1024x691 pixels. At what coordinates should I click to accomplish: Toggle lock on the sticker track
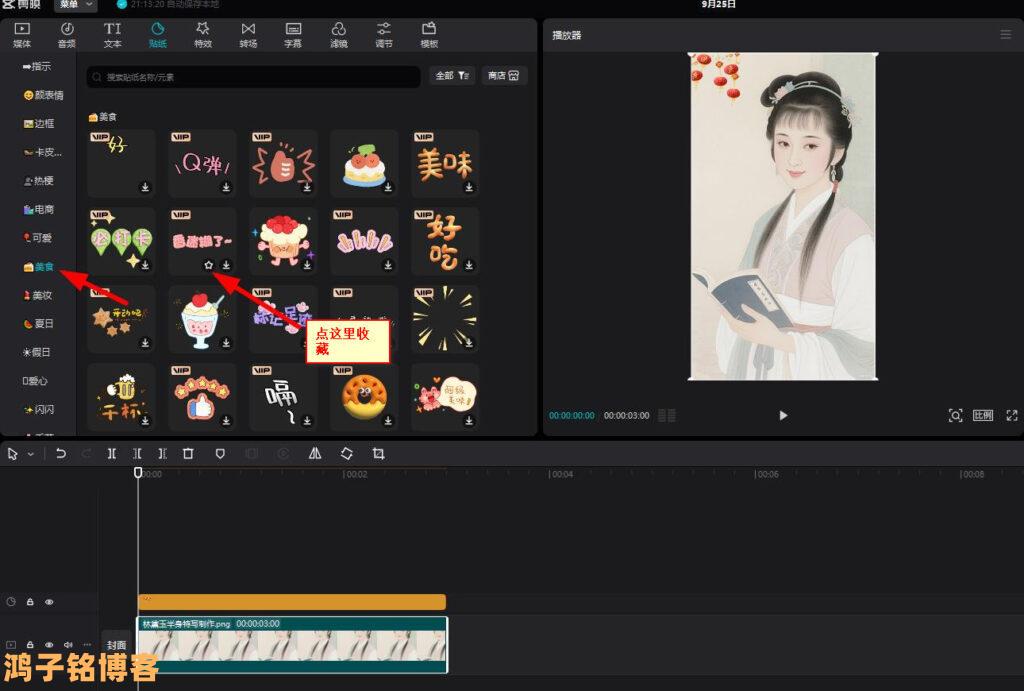(30, 602)
